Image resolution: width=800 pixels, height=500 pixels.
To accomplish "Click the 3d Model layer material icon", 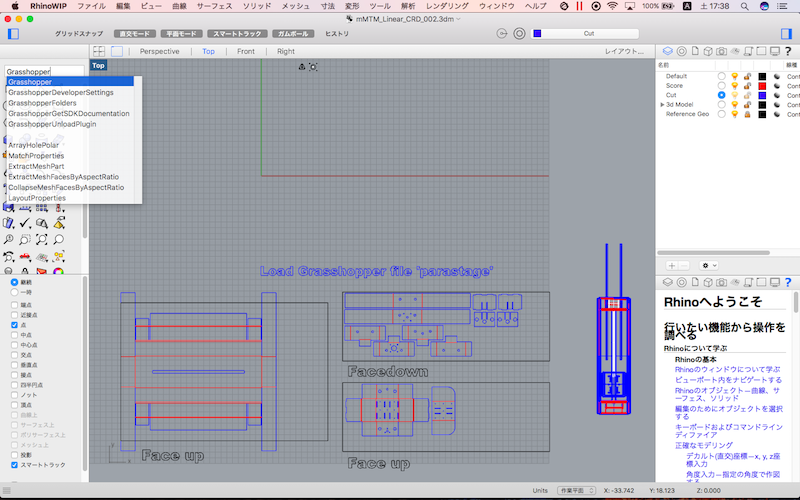I will (x=777, y=105).
